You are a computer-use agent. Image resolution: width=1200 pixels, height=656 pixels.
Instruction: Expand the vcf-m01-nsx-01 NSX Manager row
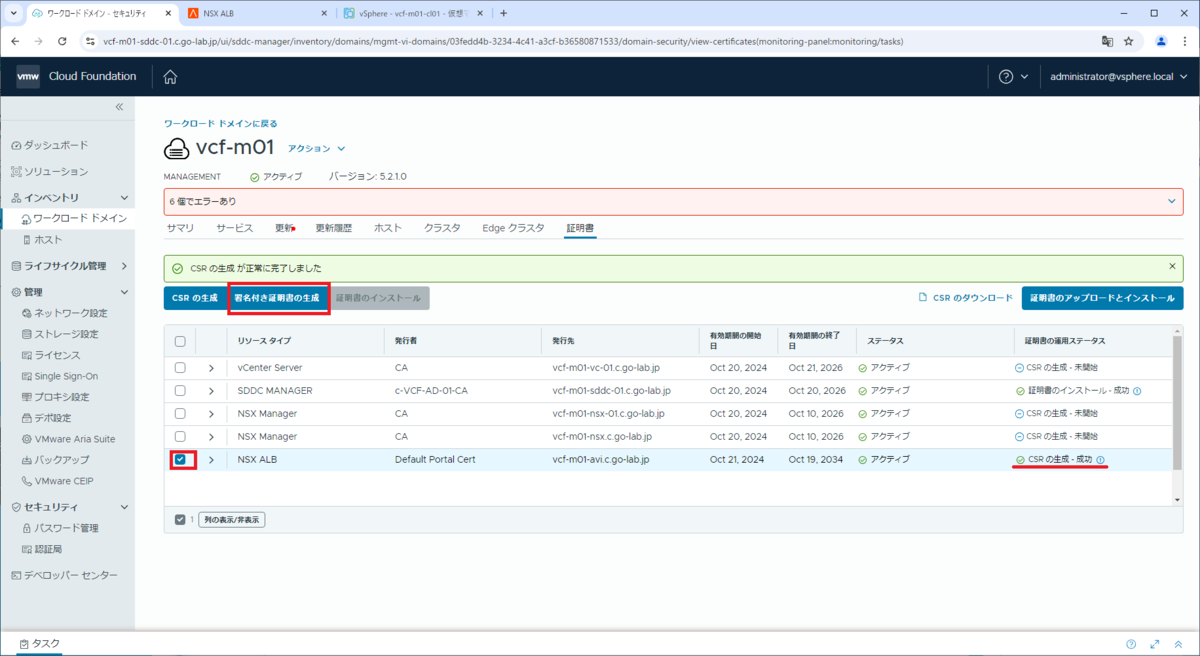point(211,414)
